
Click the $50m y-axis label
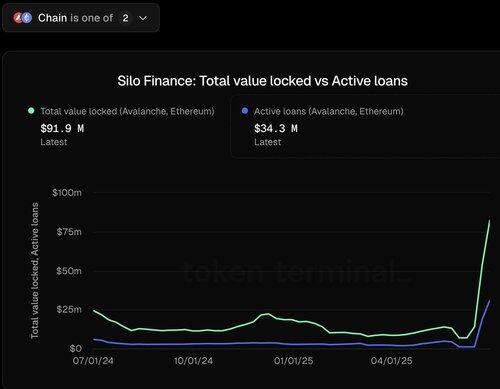(69, 271)
